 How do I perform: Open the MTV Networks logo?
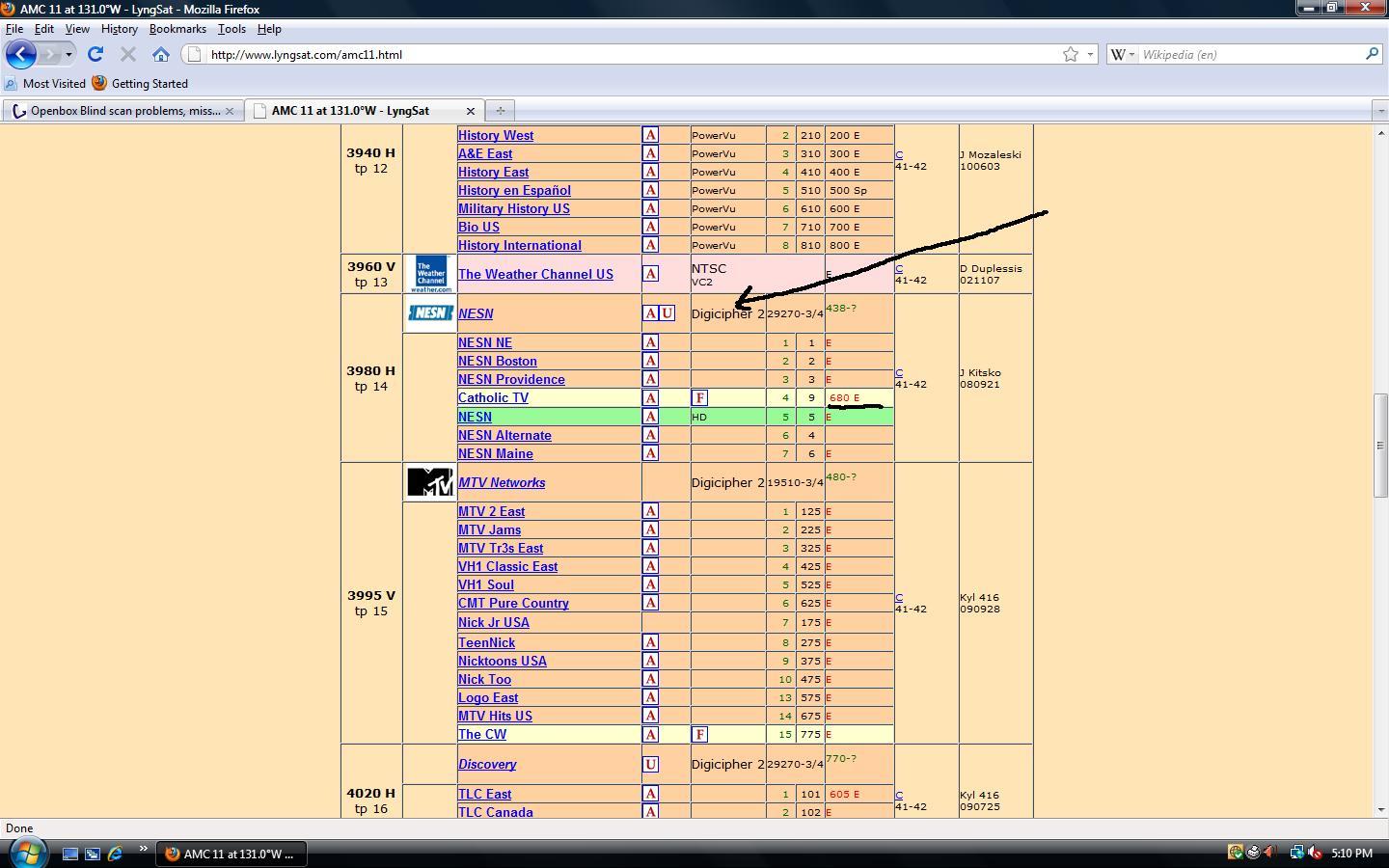coord(430,482)
